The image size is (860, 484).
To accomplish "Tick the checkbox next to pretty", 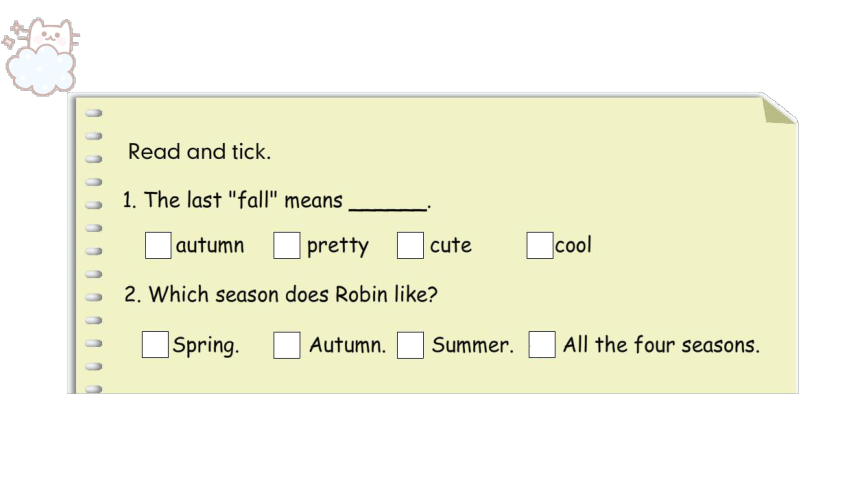I will click(287, 245).
